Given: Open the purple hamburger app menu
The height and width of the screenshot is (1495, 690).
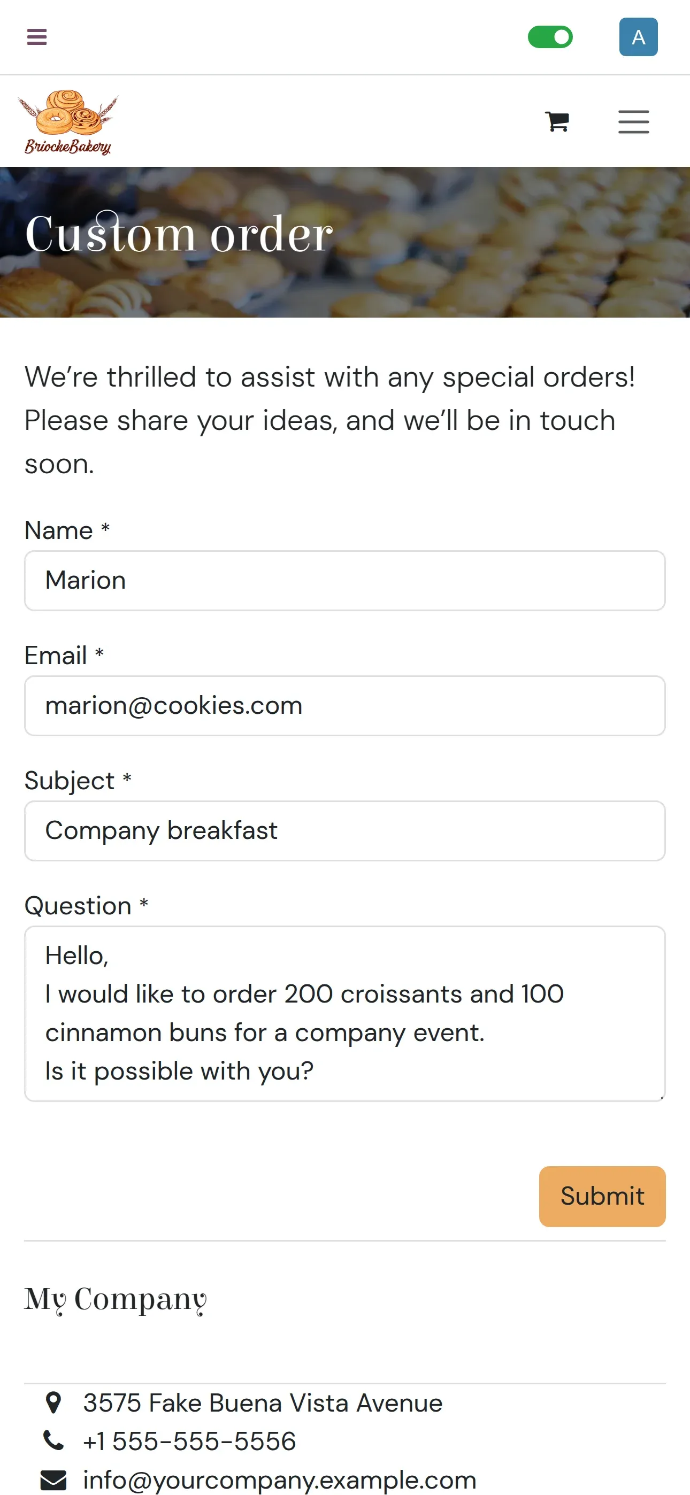Looking at the screenshot, I should pos(37,37).
